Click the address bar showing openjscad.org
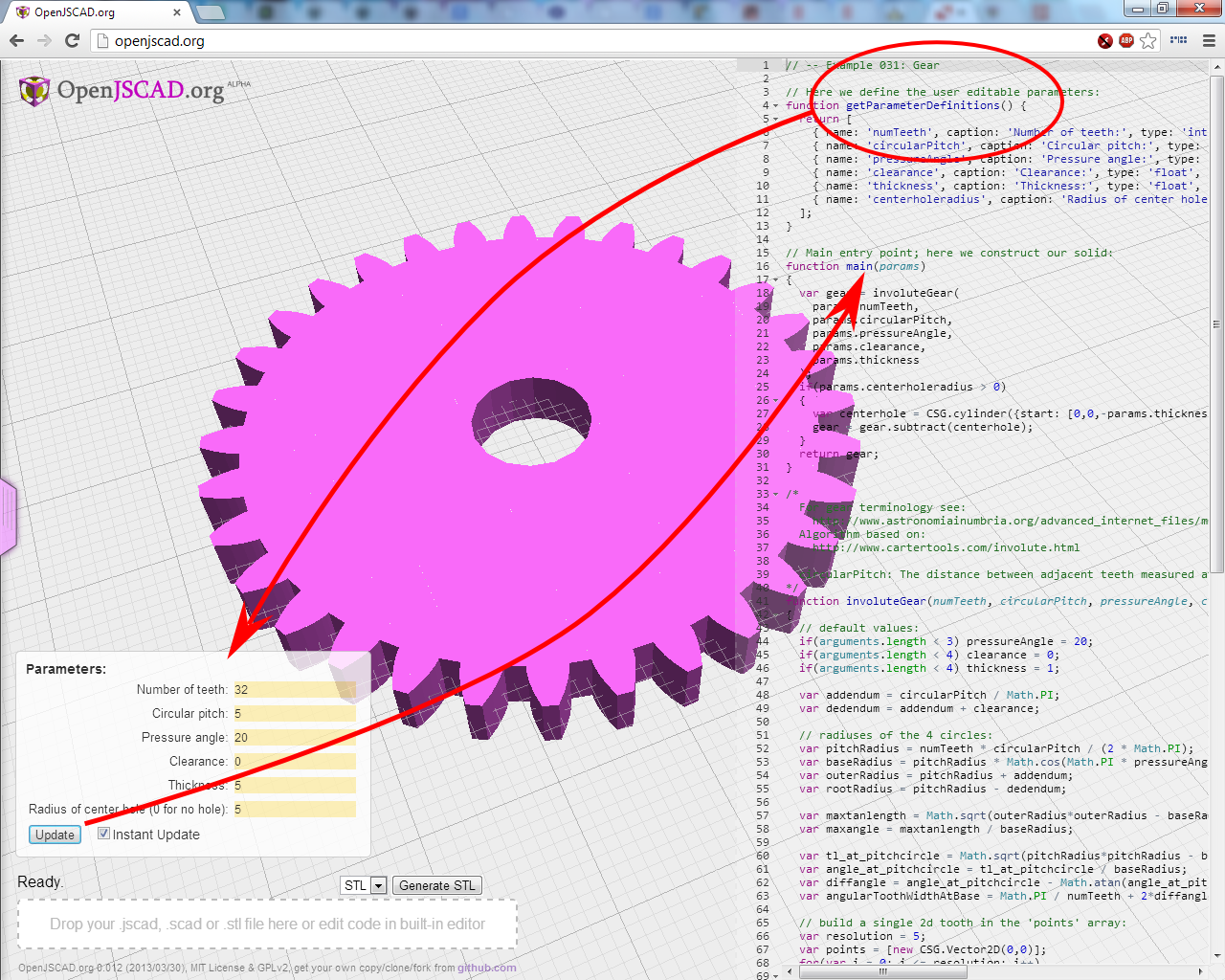The height and width of the screenshot is (980, 1225). click(x=593, y=40)
